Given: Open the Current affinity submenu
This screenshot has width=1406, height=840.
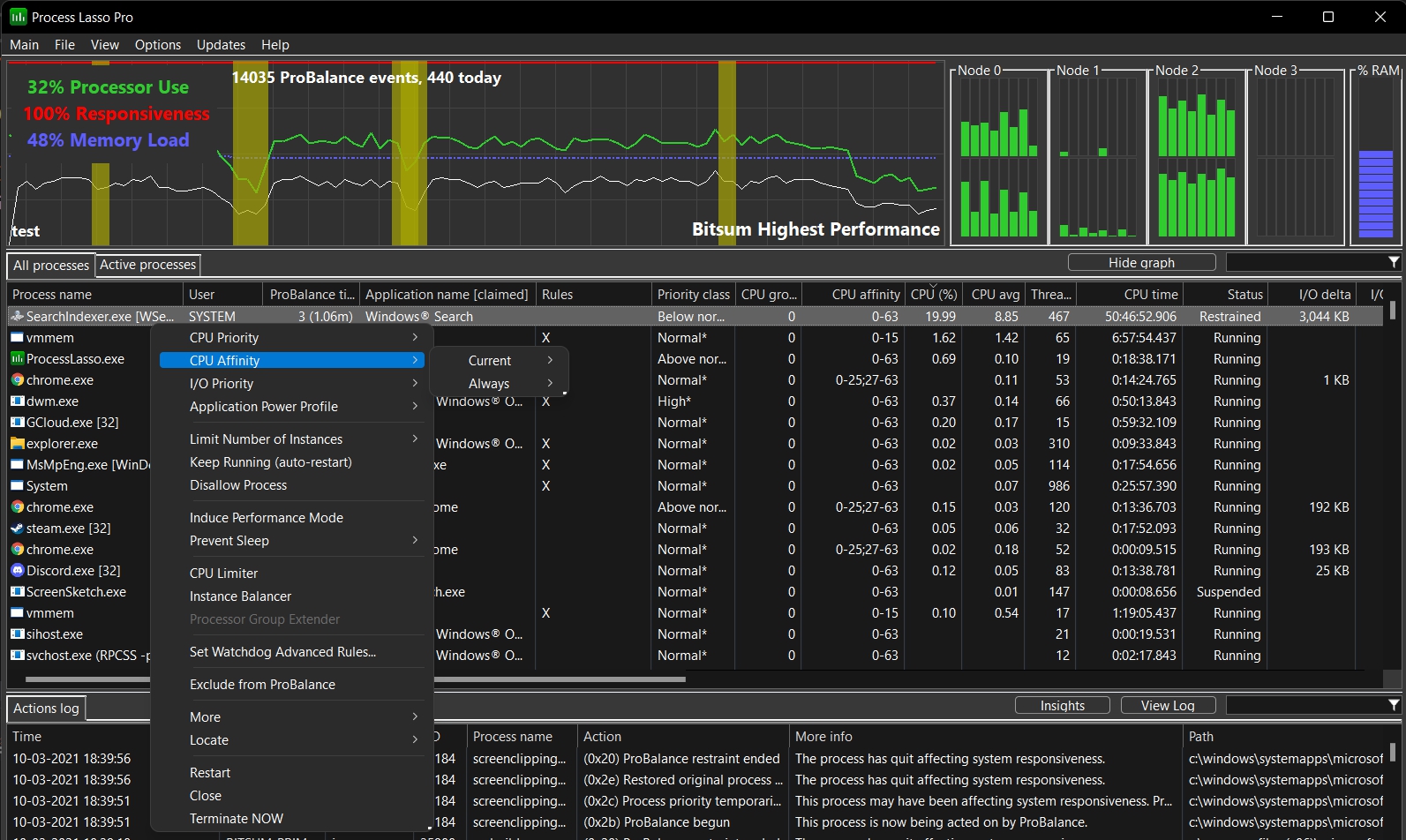Looking at the screenshot, I should (499, 360).
